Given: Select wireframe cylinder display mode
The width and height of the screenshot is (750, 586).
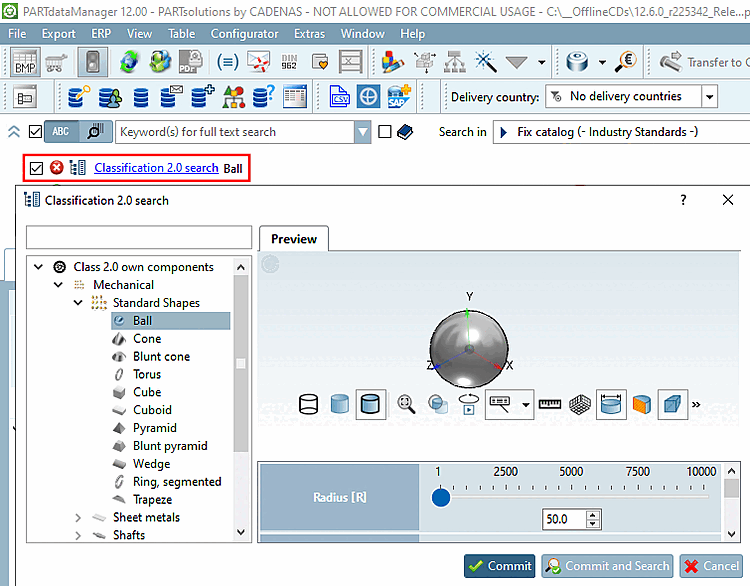Looking at the screenshot, I should tap(309, 404).
